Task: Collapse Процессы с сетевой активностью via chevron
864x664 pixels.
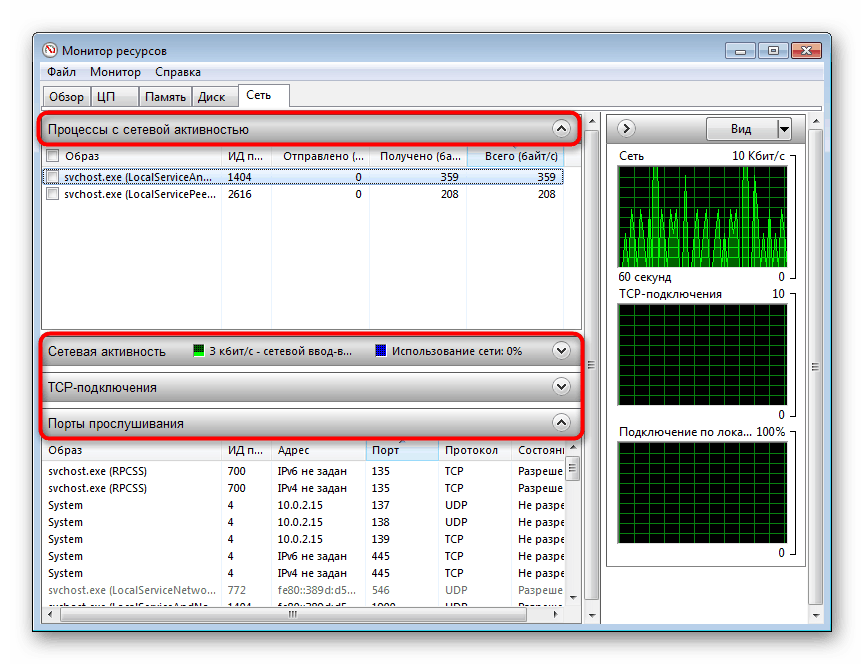Action: 561,128
